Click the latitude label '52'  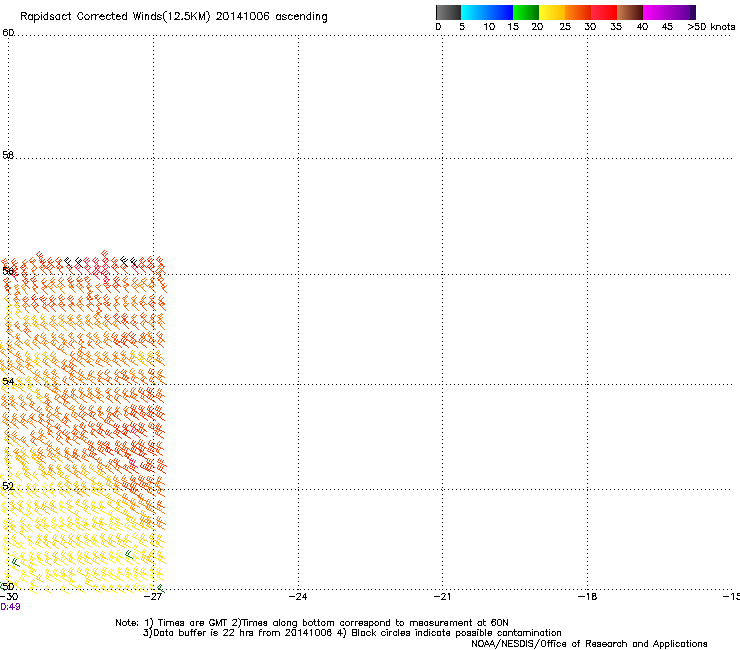click(x=8, y=486)
